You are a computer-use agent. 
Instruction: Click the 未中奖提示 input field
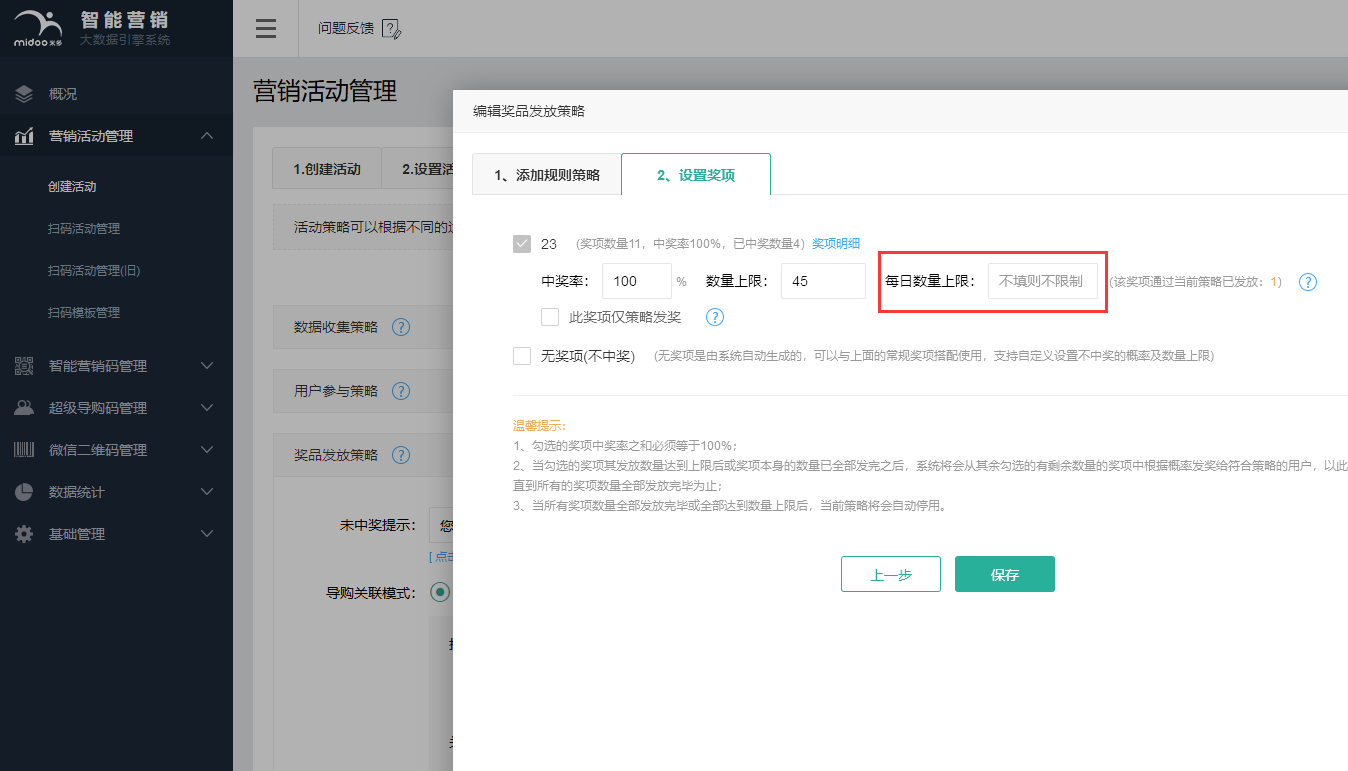click(x=441, y=525)
